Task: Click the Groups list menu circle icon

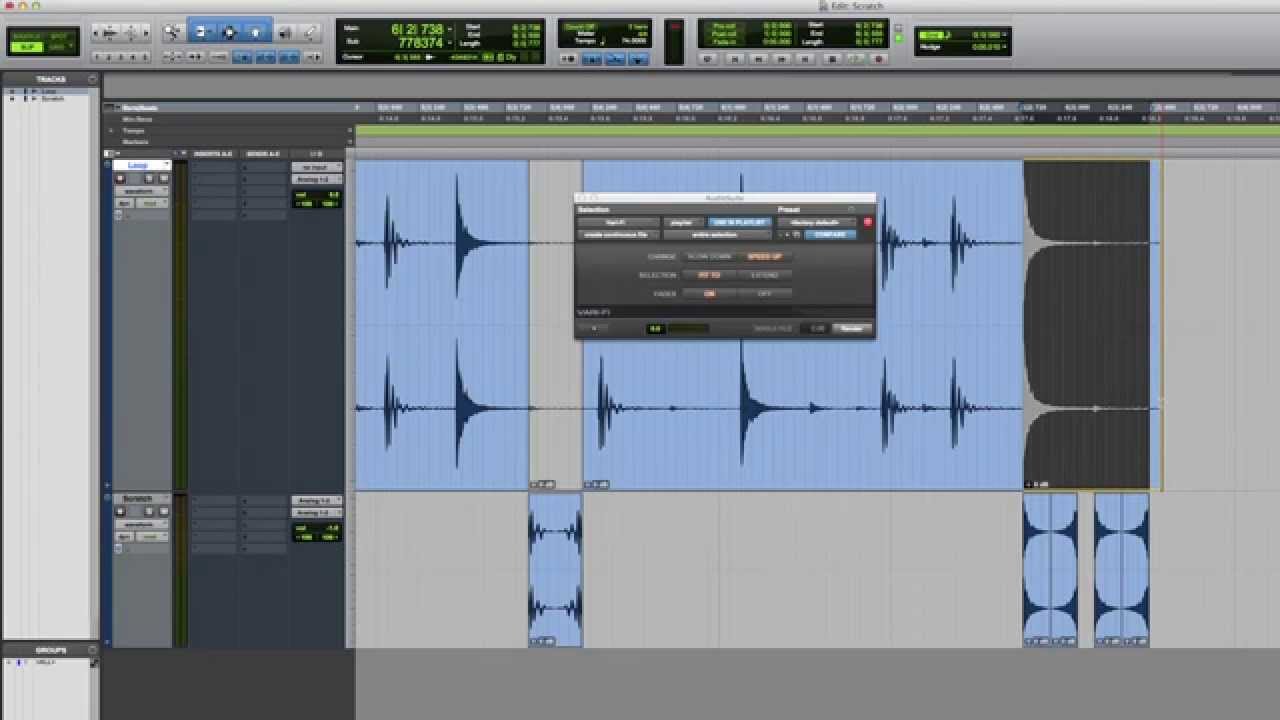Action: pos(92,650)
